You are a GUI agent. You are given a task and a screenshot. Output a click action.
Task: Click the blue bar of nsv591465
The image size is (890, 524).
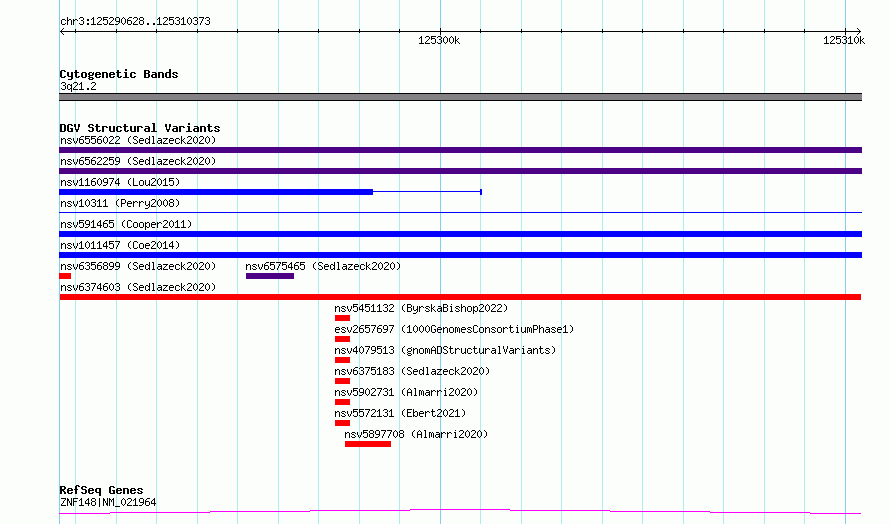pyautogui.click(x=460, y=234)
